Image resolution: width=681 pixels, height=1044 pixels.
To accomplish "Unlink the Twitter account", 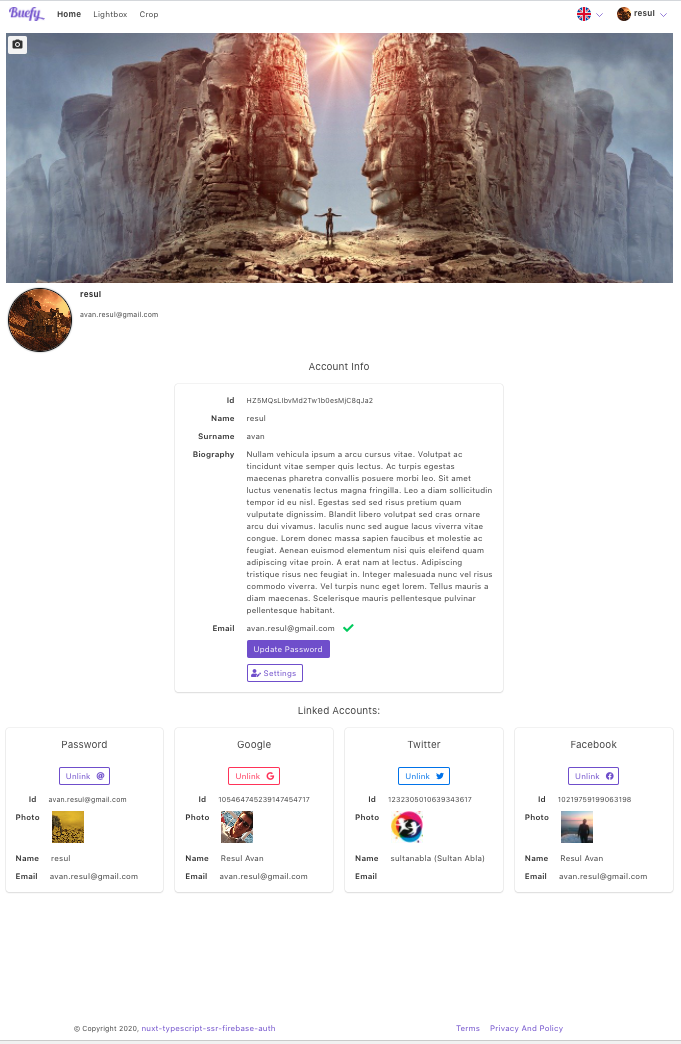I will pyautogui.click(x=424, y=776).
